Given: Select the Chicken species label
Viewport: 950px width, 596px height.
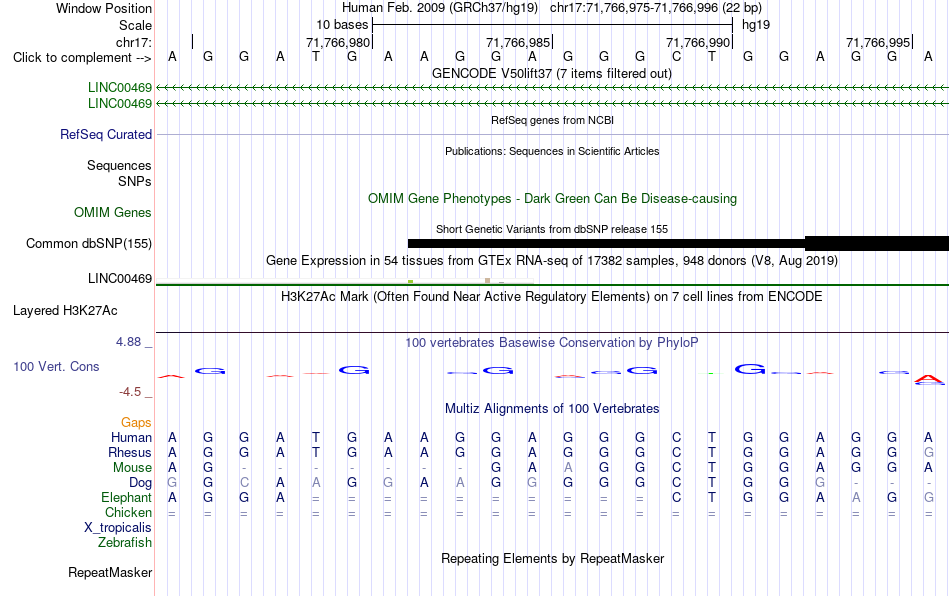Looking at the screenshot, I should coord(128,512).
